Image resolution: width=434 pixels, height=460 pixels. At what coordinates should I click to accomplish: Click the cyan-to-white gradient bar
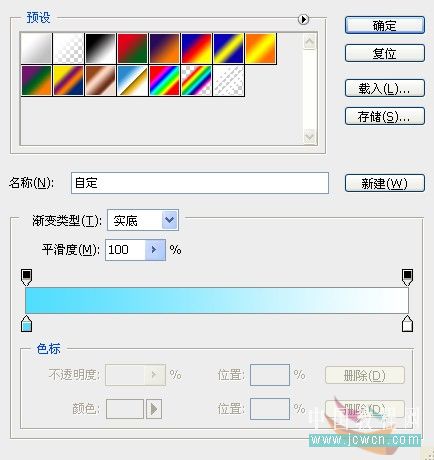217,300
